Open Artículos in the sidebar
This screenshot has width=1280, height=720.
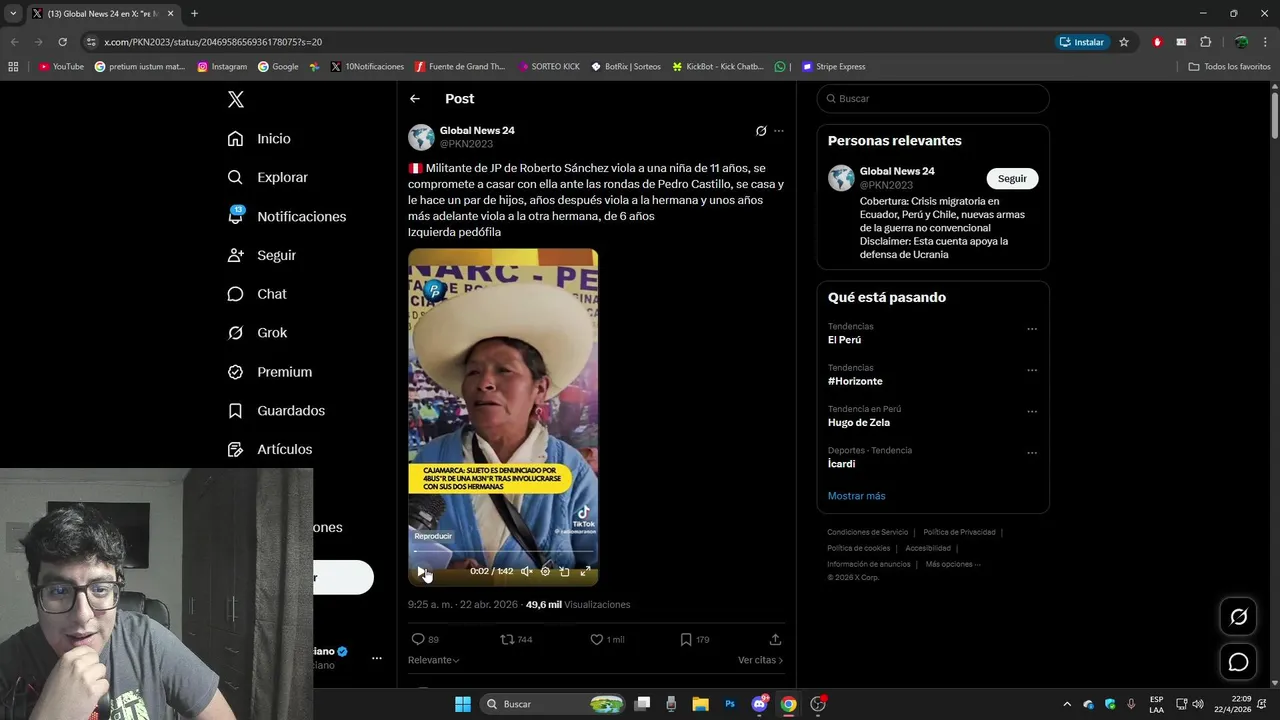[x=269, y=449]
